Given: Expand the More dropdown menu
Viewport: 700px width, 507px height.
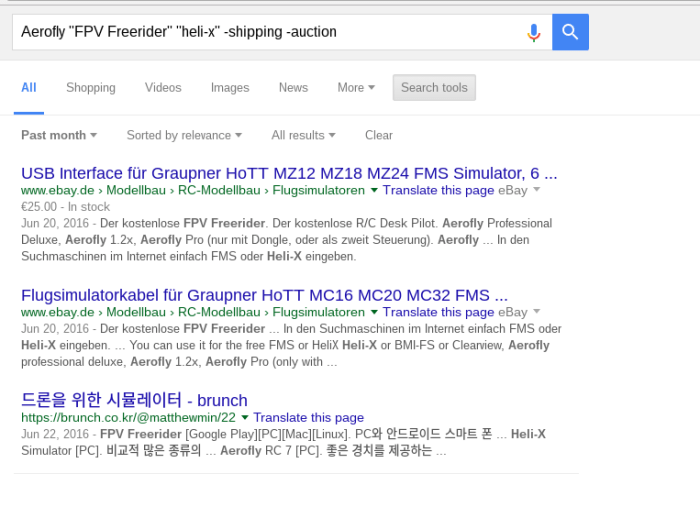Looking at the screenshot, I should click(356, 87).
